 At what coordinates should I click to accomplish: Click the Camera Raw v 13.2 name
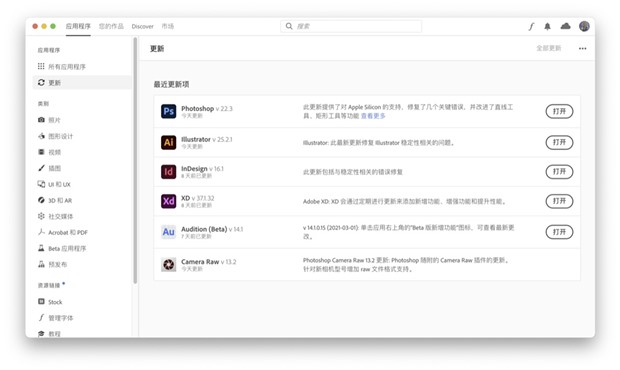point(209,262)
